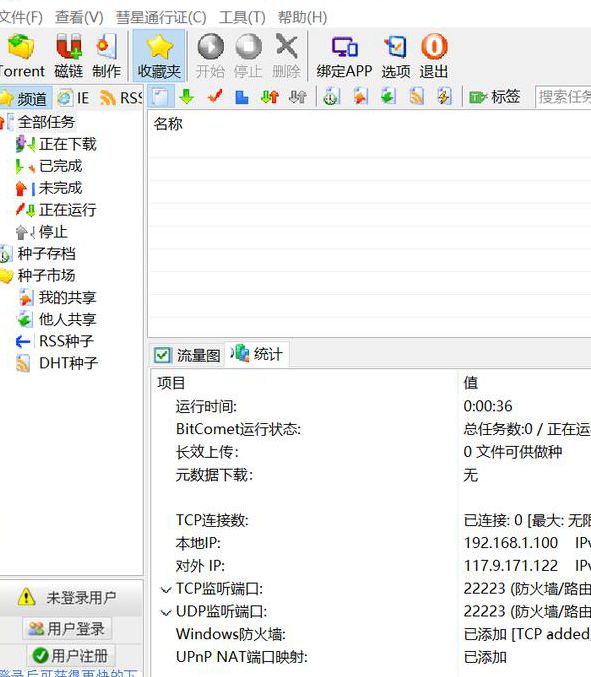The height and width of the screenshot is (677, 591).
Task: Click the login-for-faster-download link
Action: click(68, 673)
